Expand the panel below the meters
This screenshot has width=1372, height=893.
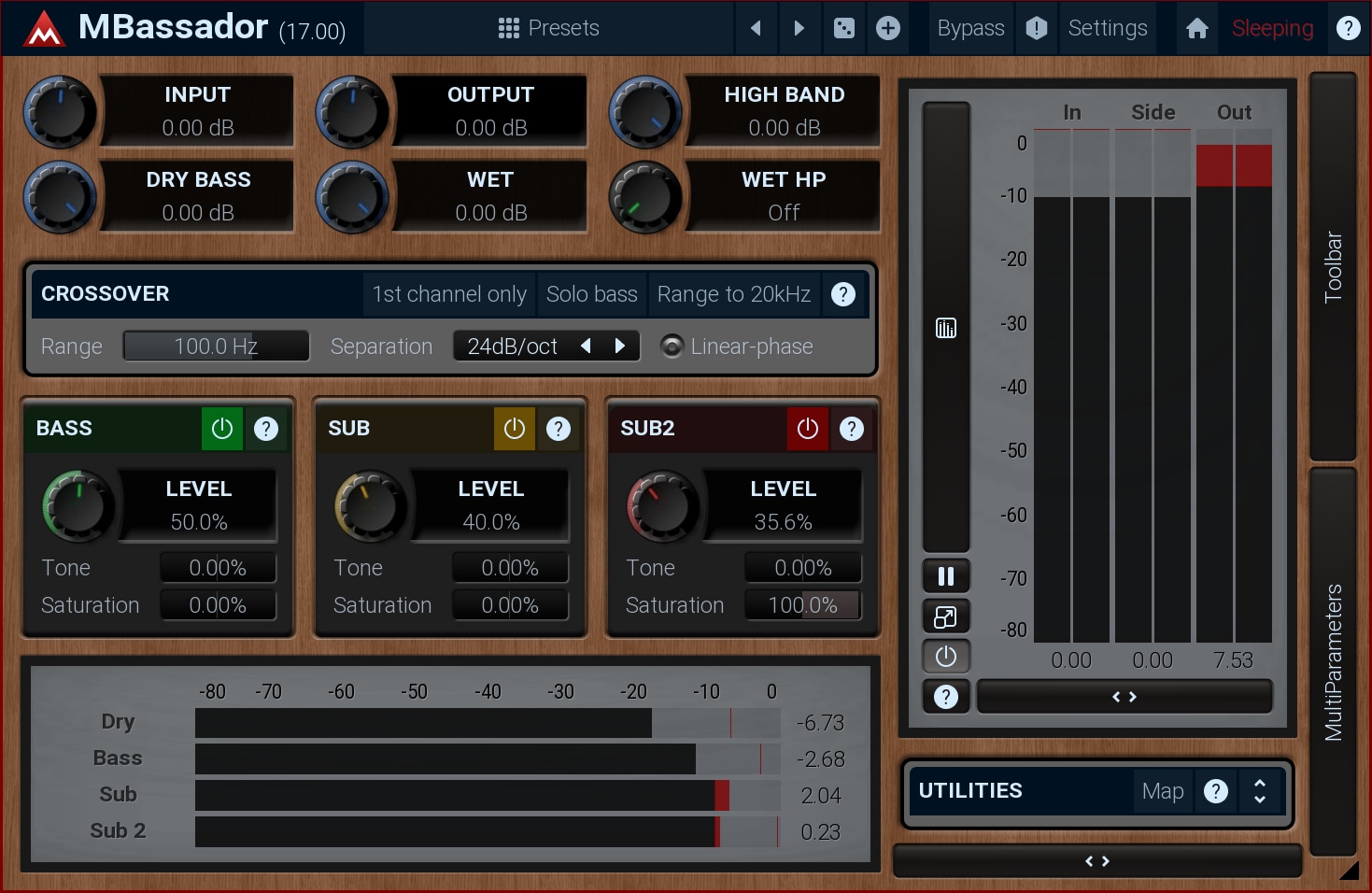(1124, 697)
